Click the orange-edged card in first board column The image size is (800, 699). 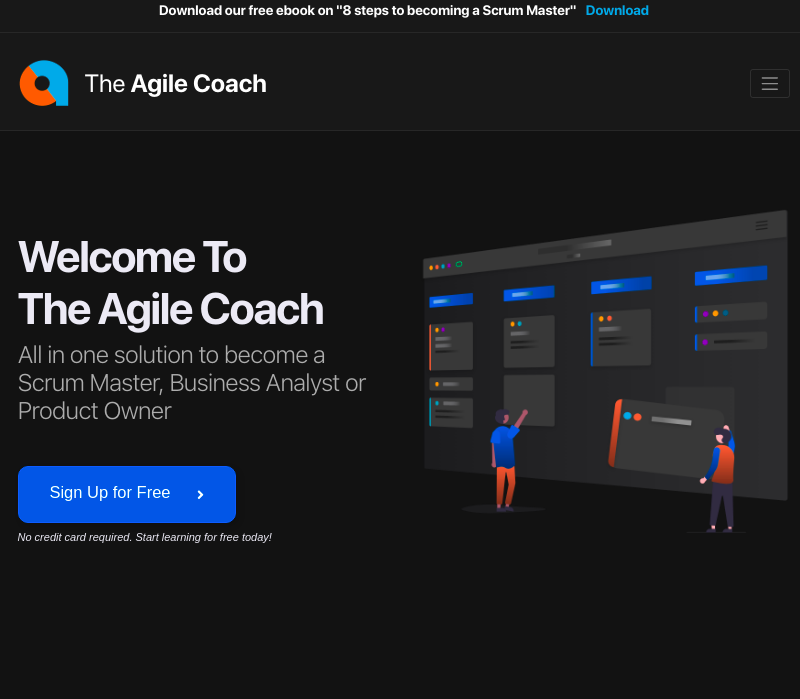(x=451, y=346)
